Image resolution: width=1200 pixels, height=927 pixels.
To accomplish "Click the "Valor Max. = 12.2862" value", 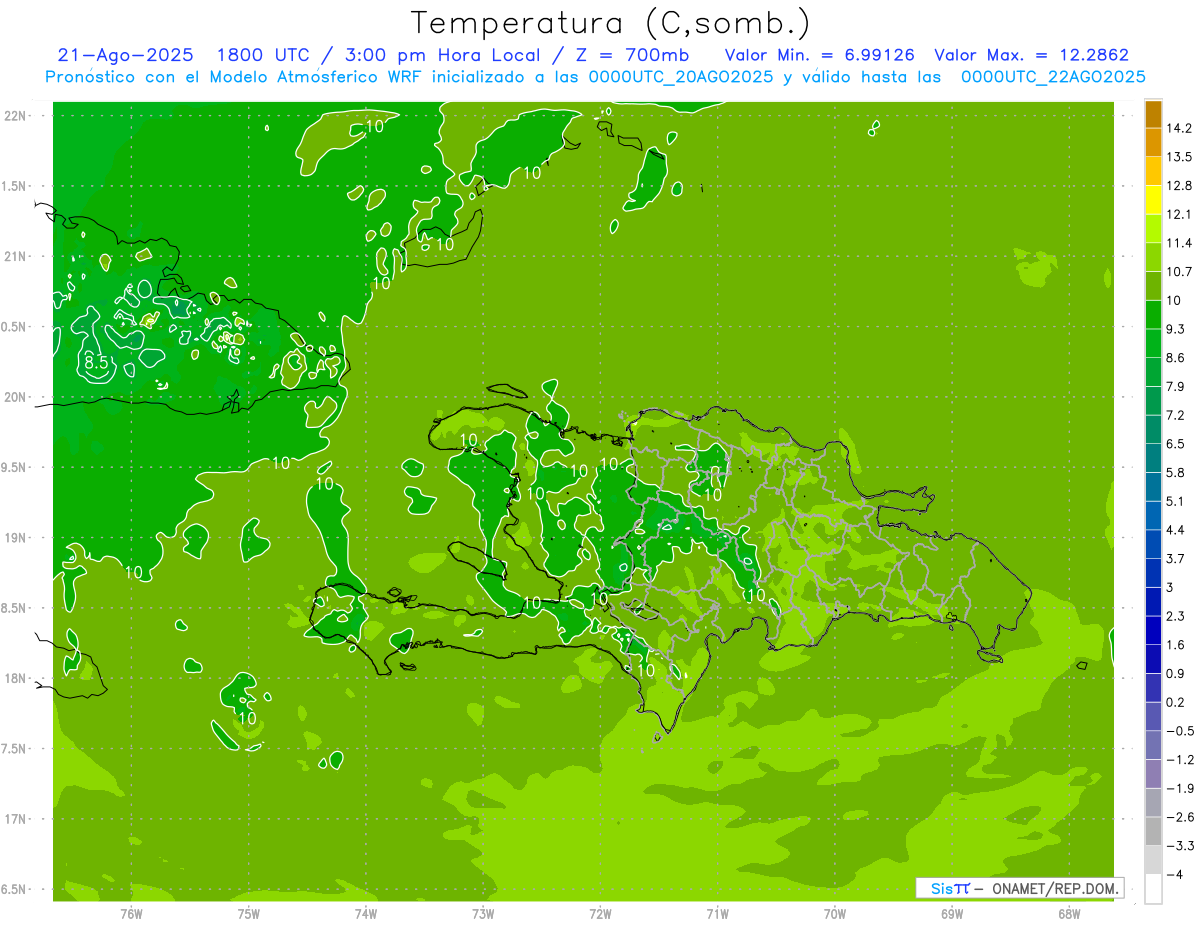I will click(x=1031, y=55).
